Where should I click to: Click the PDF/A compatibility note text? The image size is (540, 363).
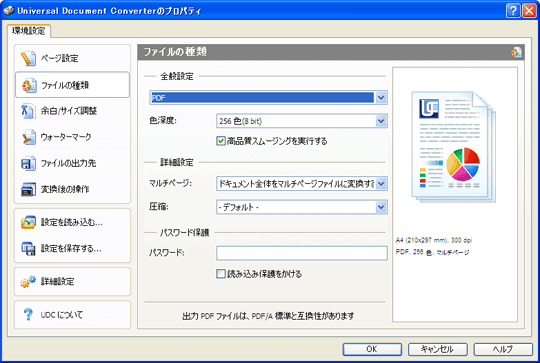tap(268, 316)
